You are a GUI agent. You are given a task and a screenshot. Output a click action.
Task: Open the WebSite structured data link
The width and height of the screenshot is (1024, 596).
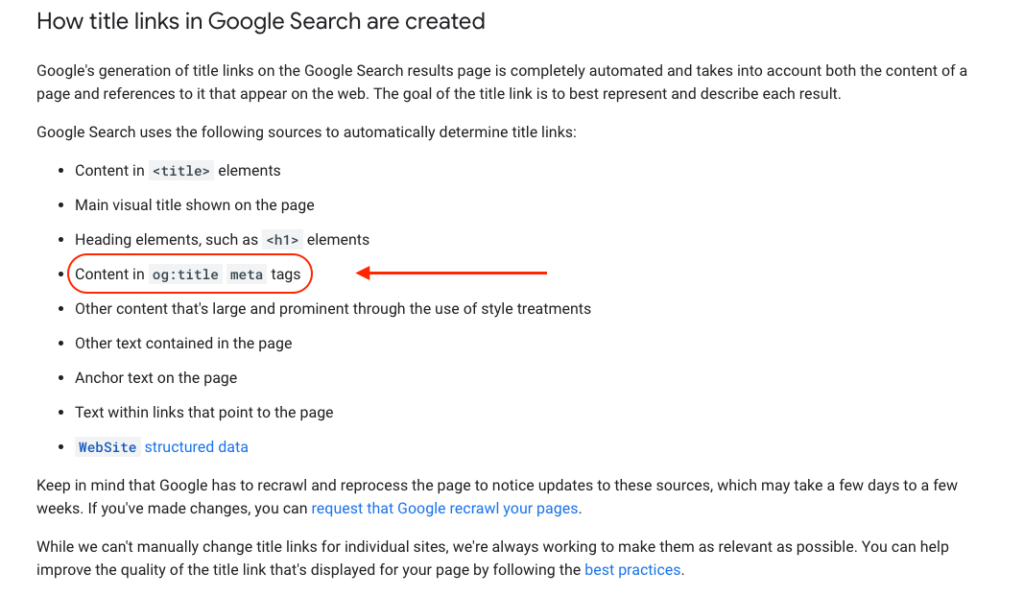162,447
